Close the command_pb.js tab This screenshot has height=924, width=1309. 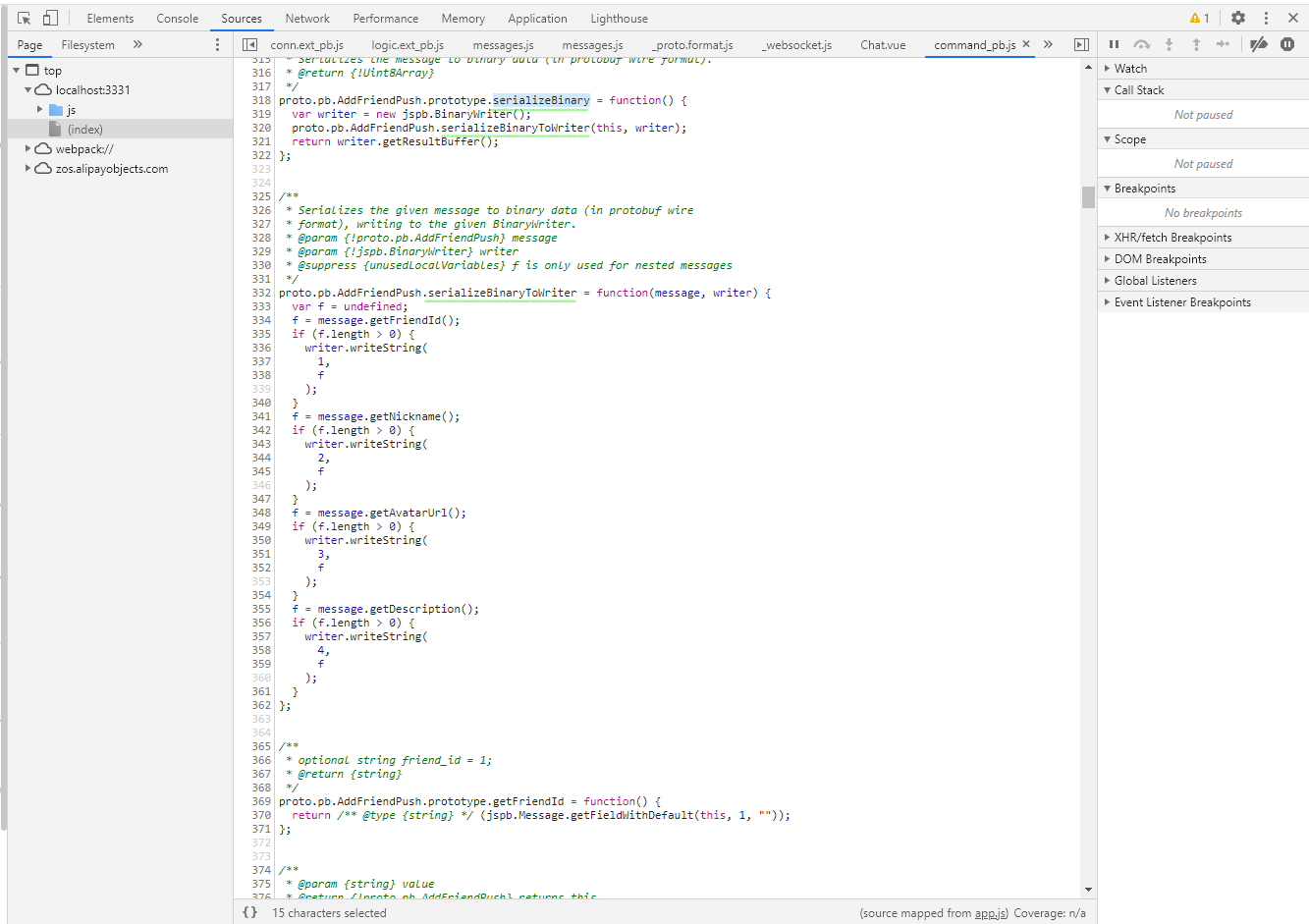[x=1026, y=44]
